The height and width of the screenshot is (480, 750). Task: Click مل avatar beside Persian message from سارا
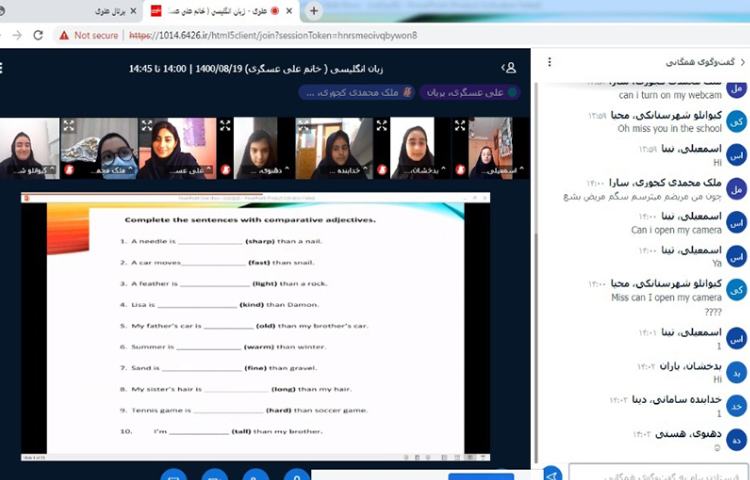pos(737,189)
